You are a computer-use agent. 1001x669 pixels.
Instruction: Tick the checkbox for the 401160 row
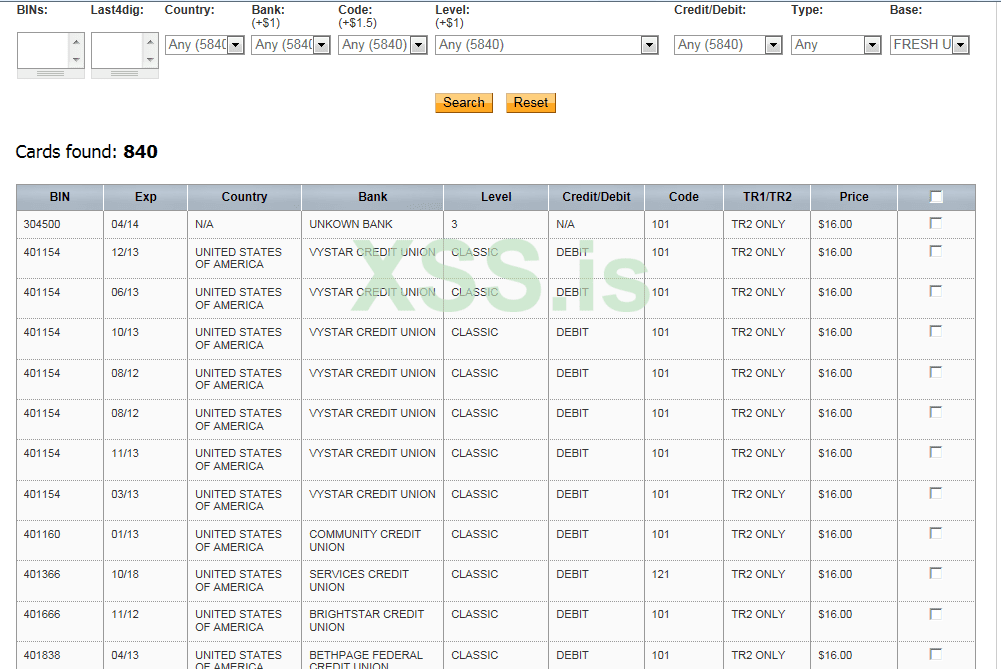tap(936, 533)
